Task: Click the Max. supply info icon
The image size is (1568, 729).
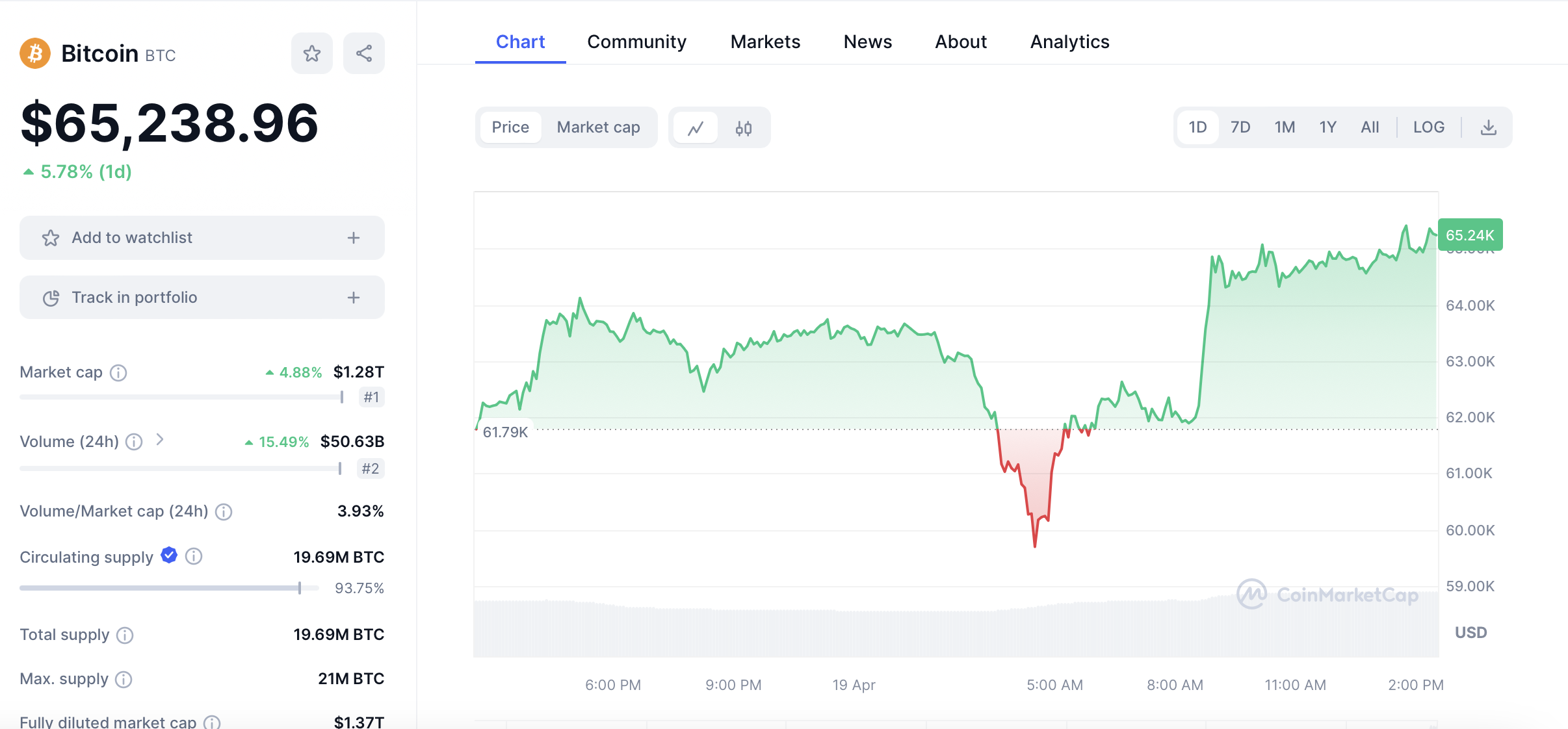Action: pyautogui.click(x=124, y=680)
